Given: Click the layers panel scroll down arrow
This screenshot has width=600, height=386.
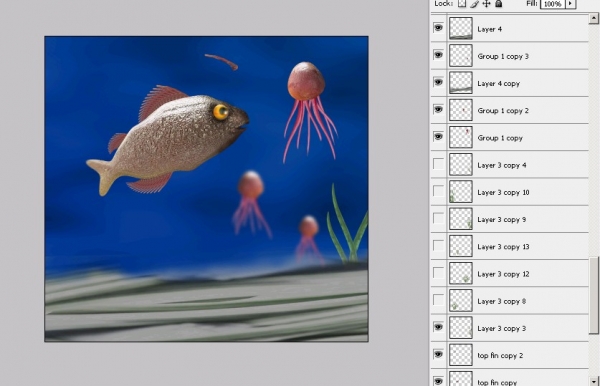Looking at the screenshot, I should pos(594,381).
